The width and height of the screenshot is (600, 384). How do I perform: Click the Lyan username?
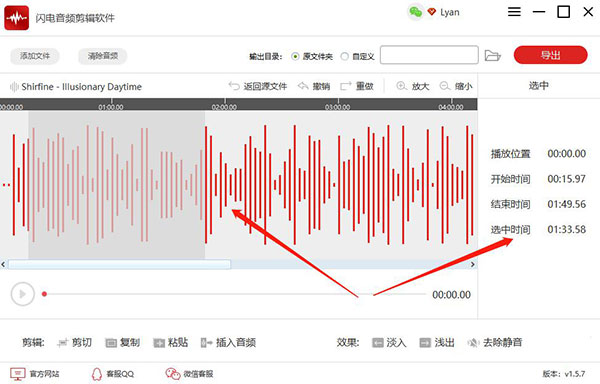pos(450,12)
